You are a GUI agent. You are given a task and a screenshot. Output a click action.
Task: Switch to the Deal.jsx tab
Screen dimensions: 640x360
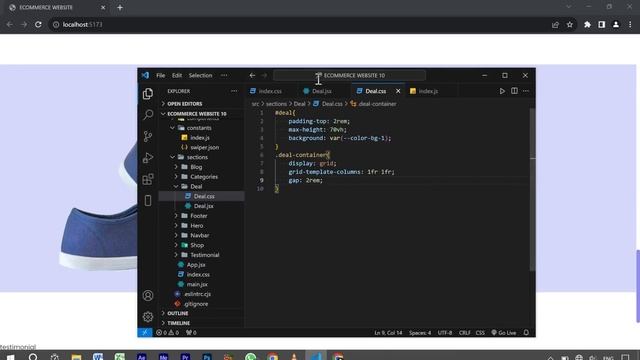coord(322,91)
